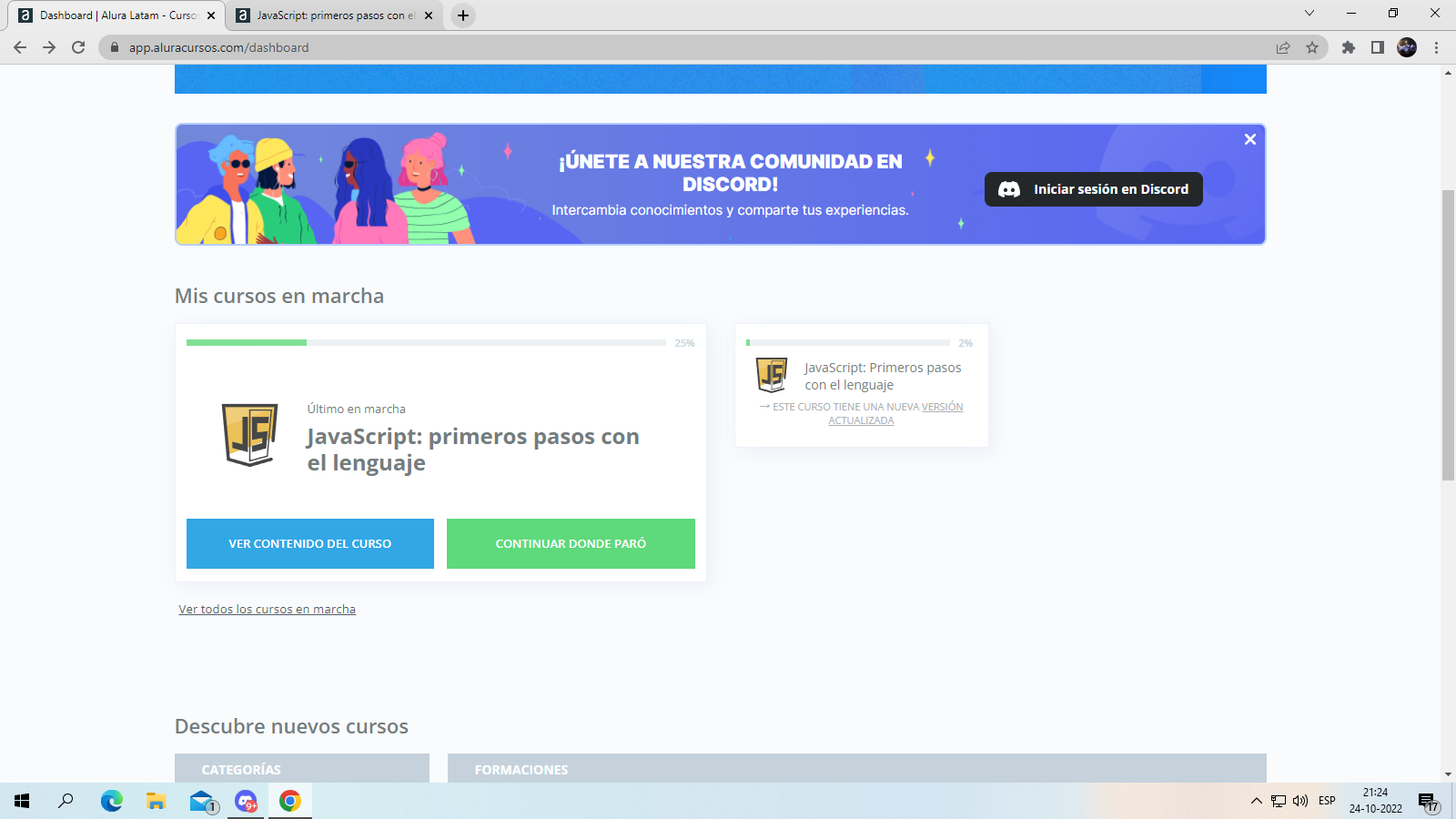Go back to the previous page

[20, 47]
